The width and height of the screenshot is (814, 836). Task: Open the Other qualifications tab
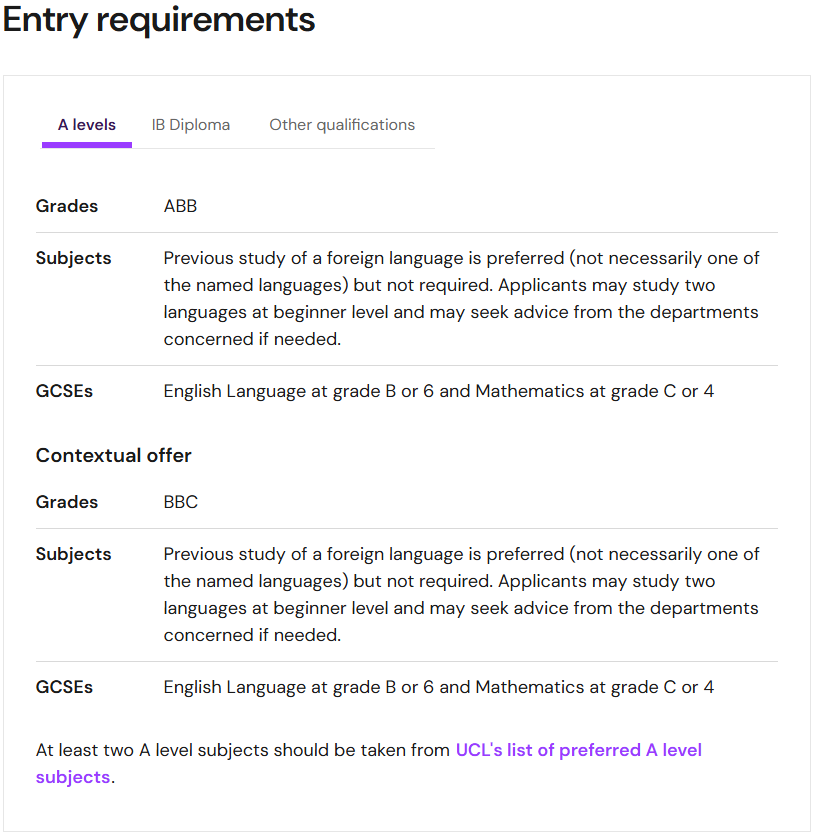point(342,125)
